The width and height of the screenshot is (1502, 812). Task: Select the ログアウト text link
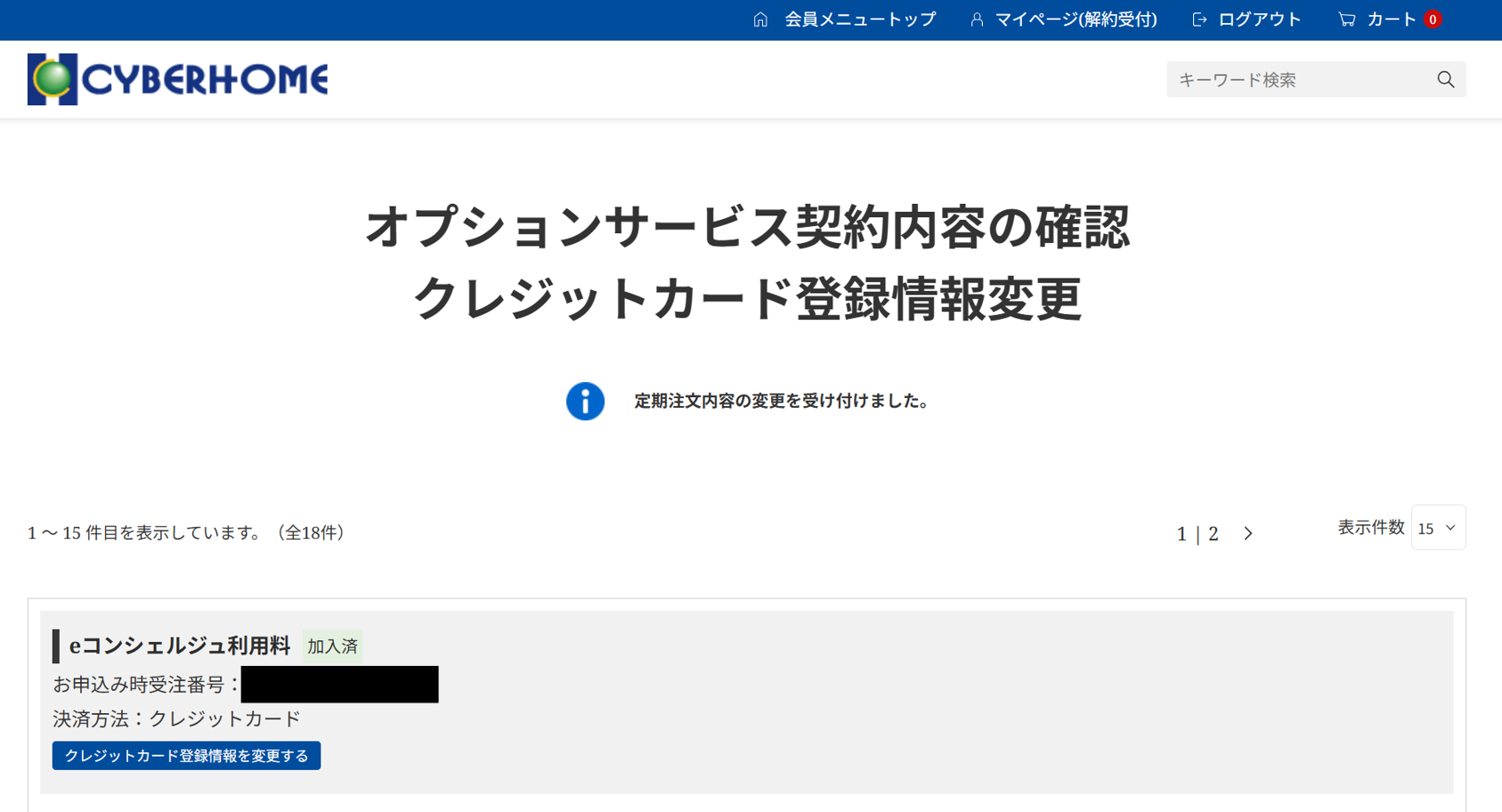[1259, 20]
